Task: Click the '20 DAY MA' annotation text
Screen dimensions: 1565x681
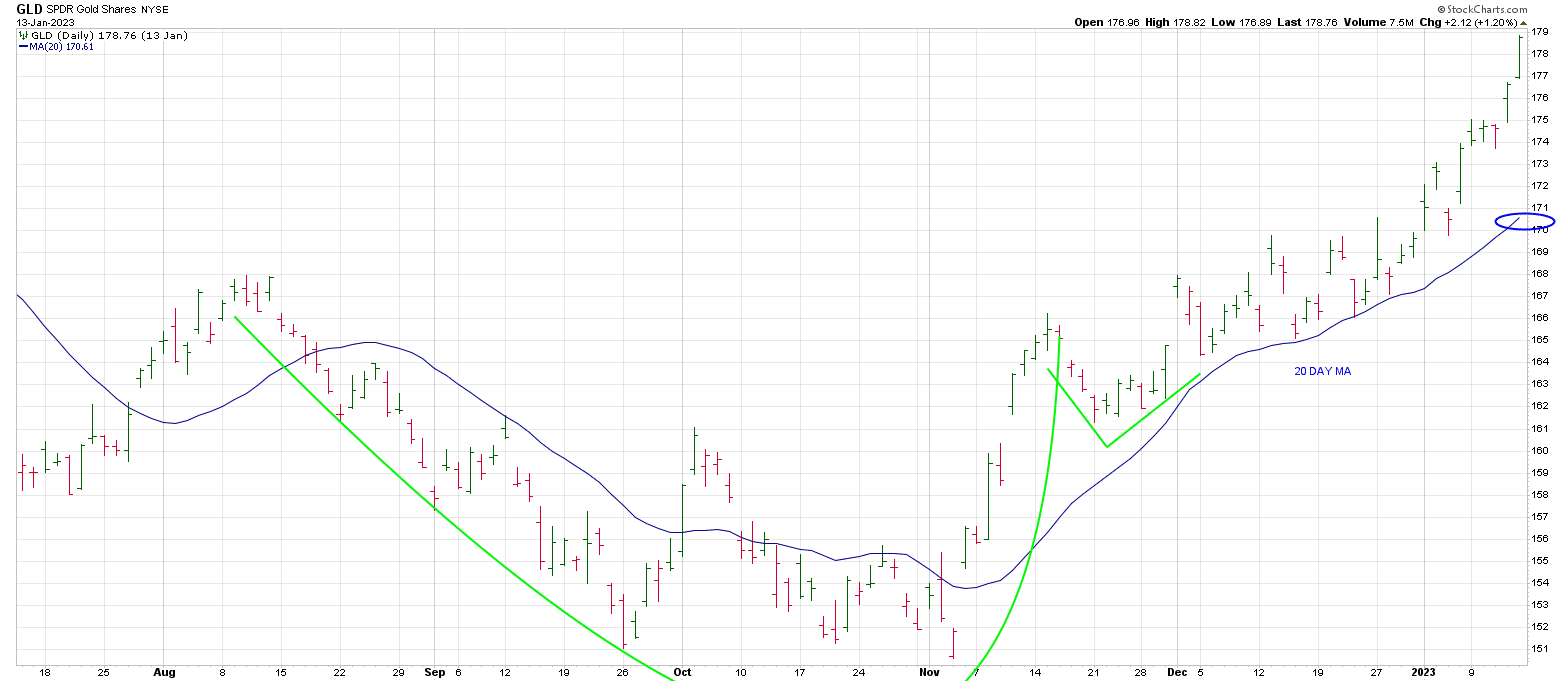Action: pyautogui.click(x=1323, y=371)
